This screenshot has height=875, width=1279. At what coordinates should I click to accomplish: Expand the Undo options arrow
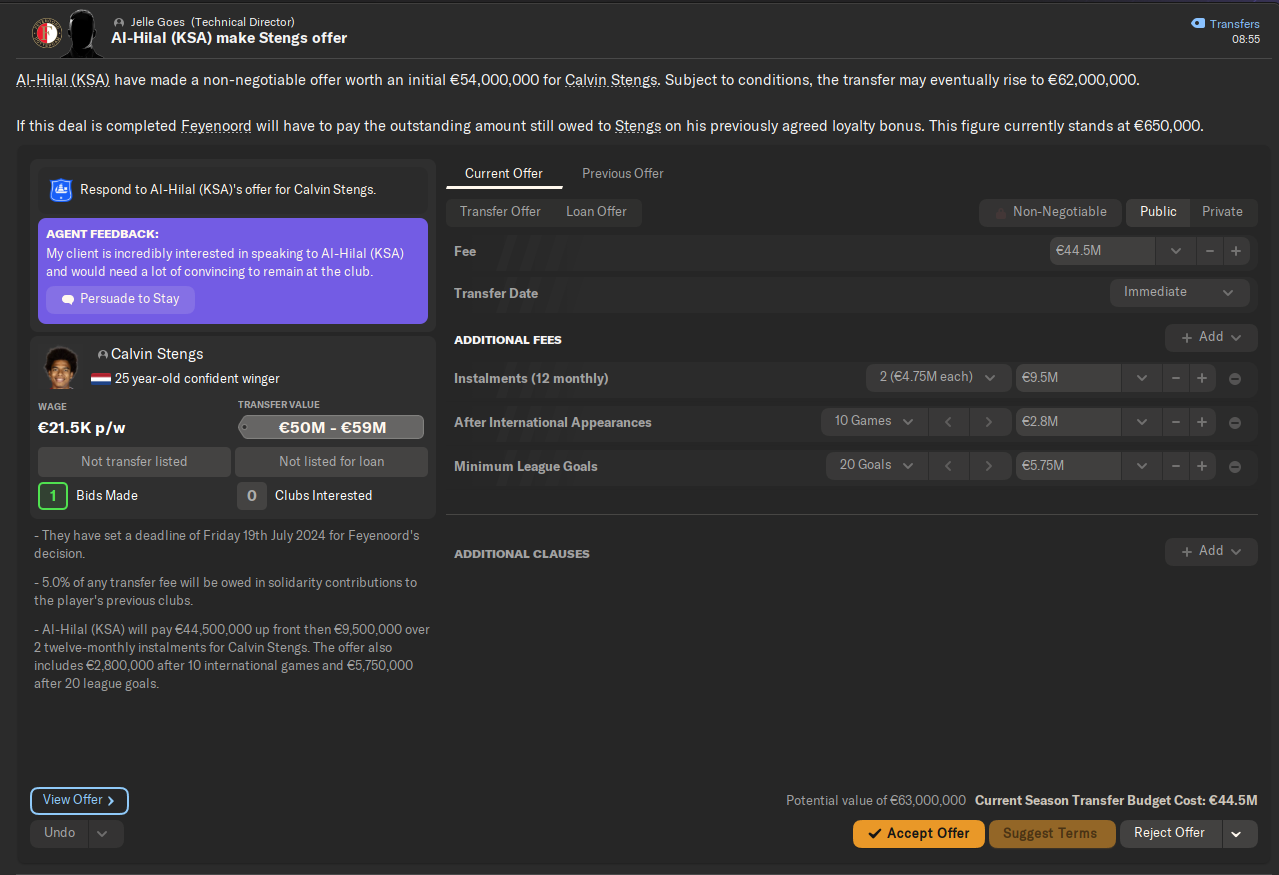[106, 833]
